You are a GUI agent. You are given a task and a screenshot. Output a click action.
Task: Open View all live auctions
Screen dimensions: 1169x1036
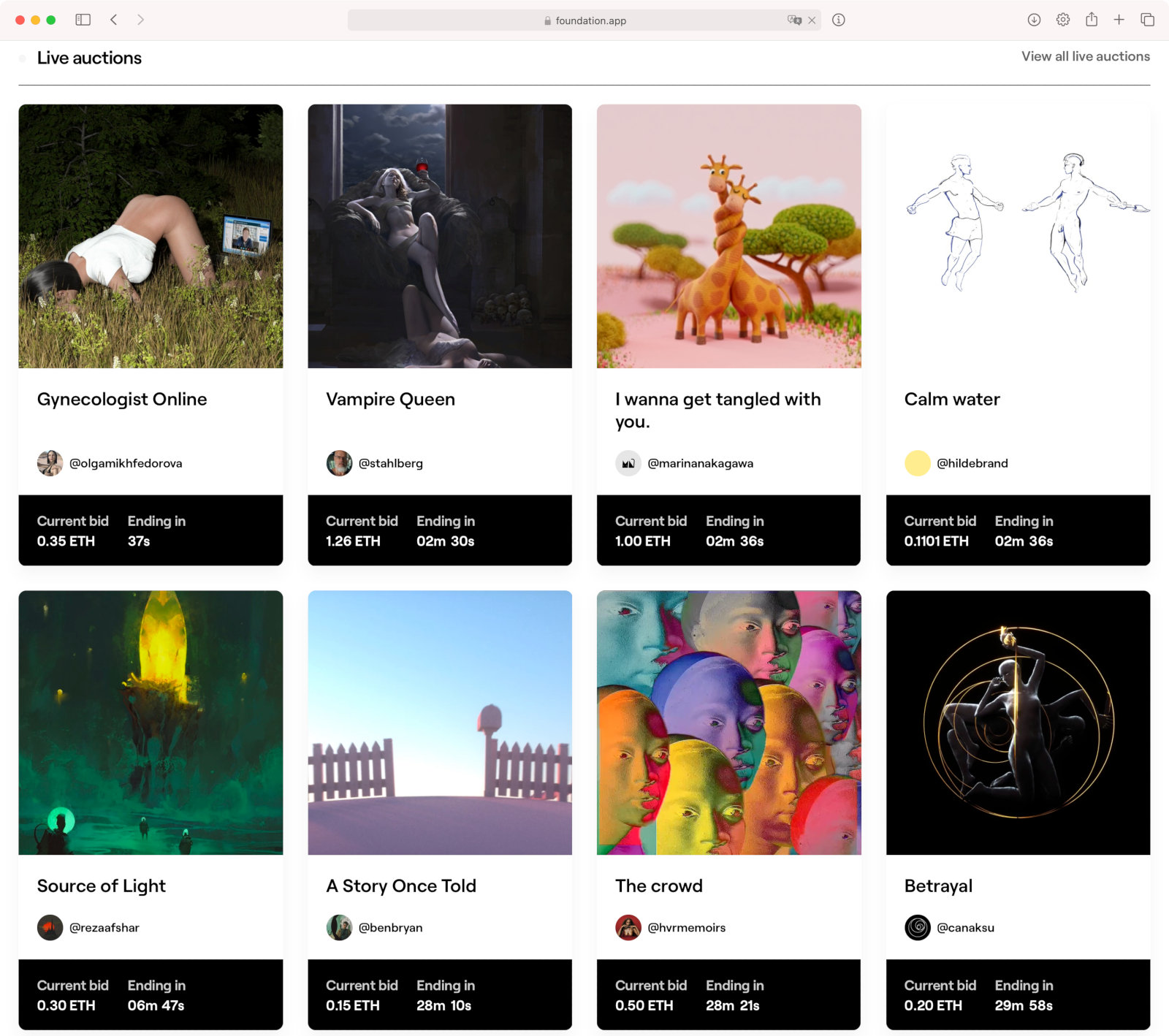coord(1086,56)
